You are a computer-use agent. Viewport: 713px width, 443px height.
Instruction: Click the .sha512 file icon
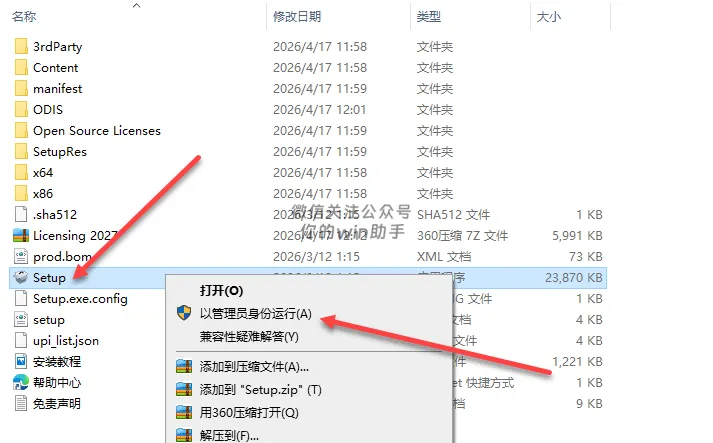pyautogui.click(x=21, y=215)
